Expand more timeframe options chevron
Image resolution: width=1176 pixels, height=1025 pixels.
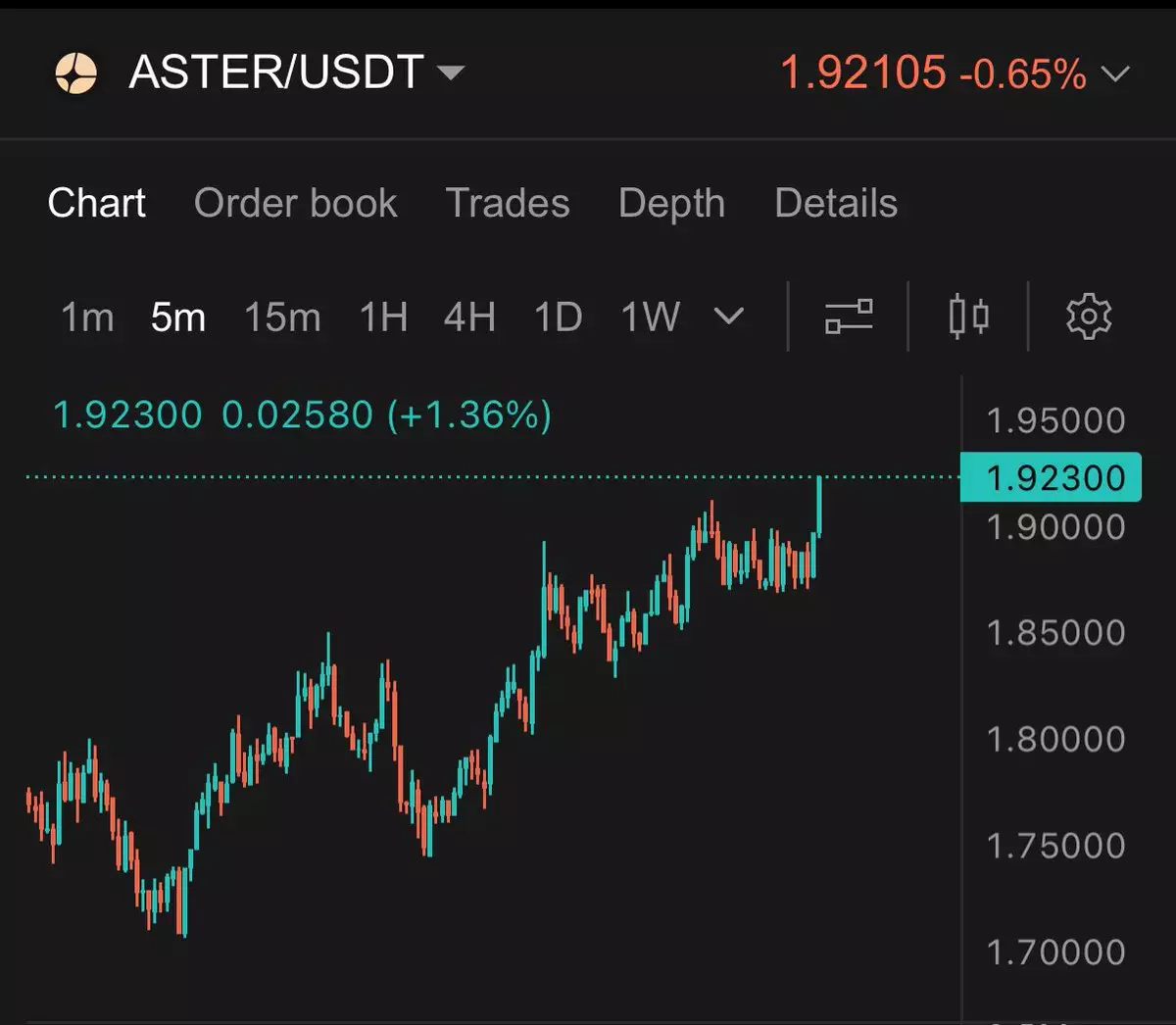pyautogui.click(x=728, y=317)
